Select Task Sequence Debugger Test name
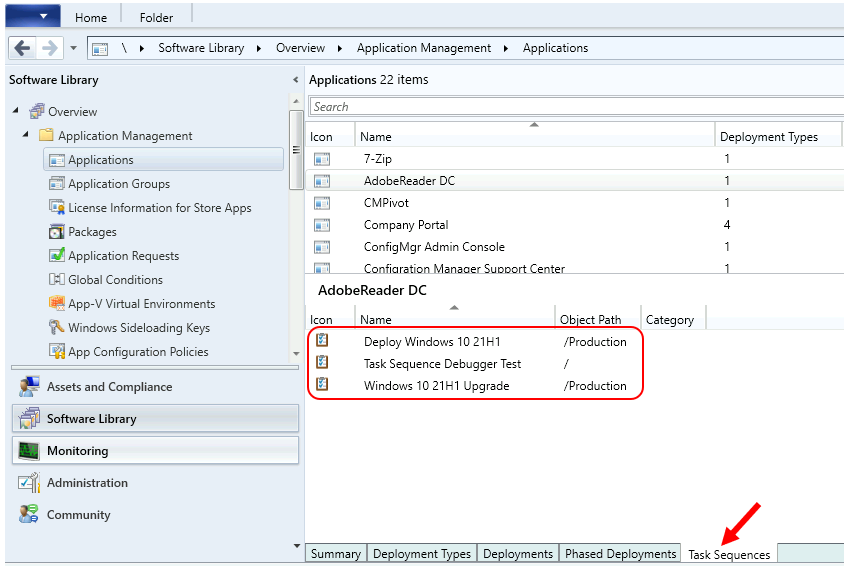Screen dimensions: 852x566 [442, 364]
